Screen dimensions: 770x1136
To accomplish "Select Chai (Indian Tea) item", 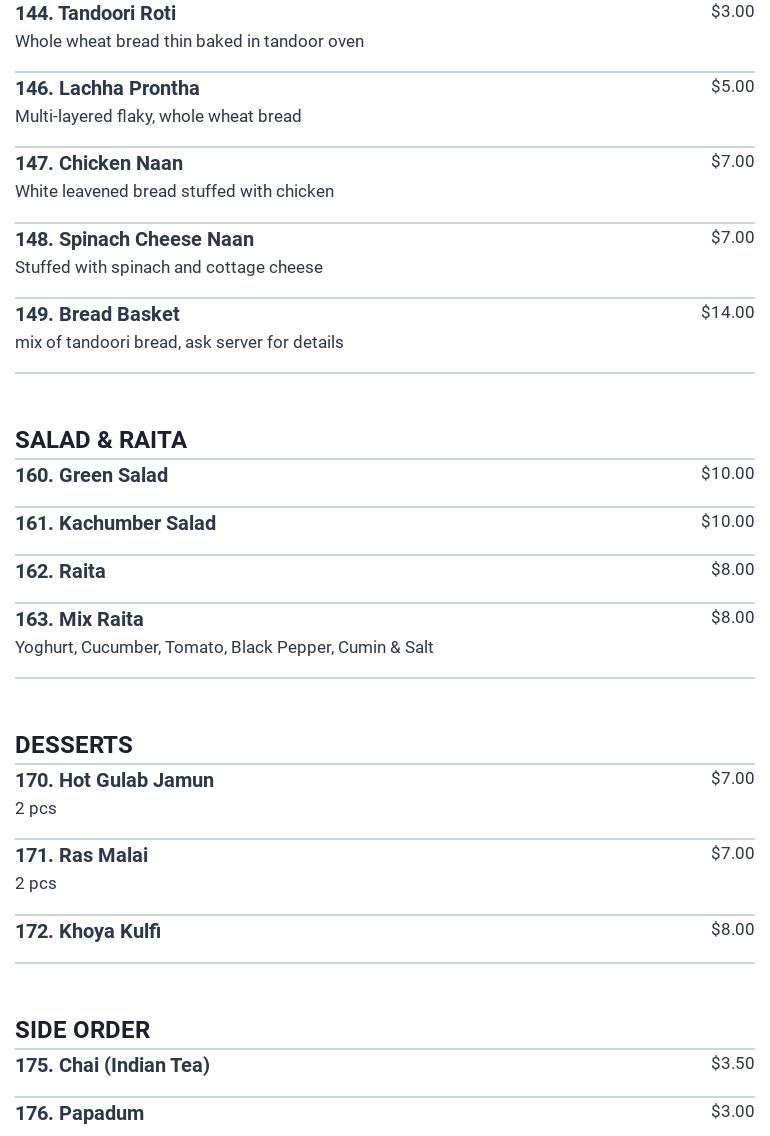I will [112, 1065].
